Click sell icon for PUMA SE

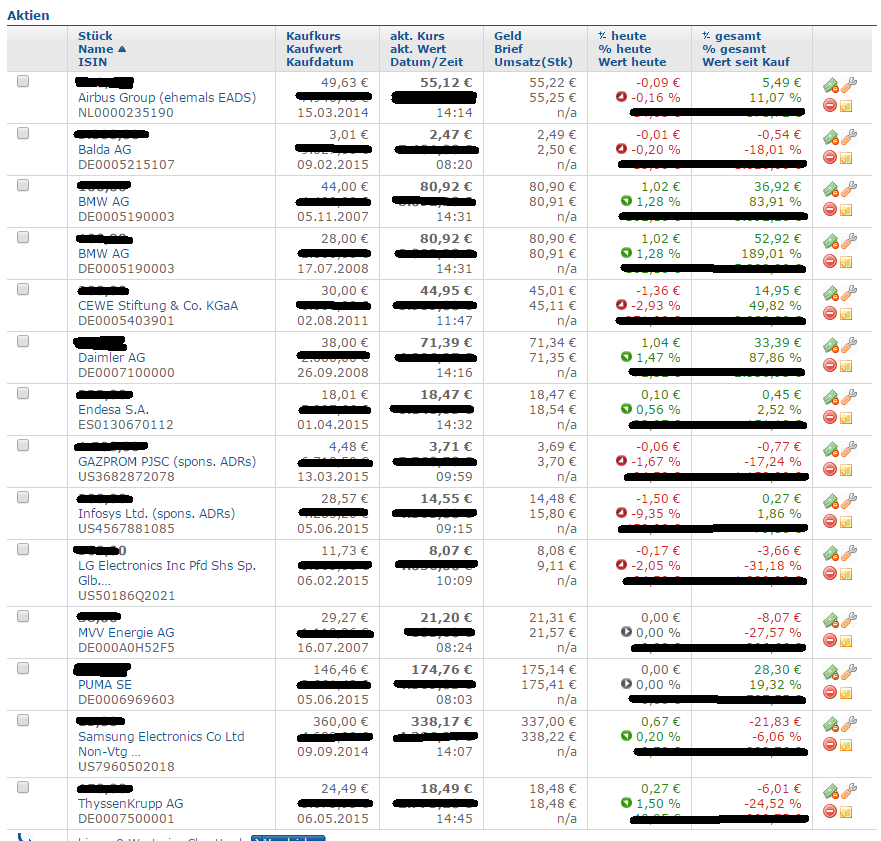pyautogui.click(x=831, y=673)
